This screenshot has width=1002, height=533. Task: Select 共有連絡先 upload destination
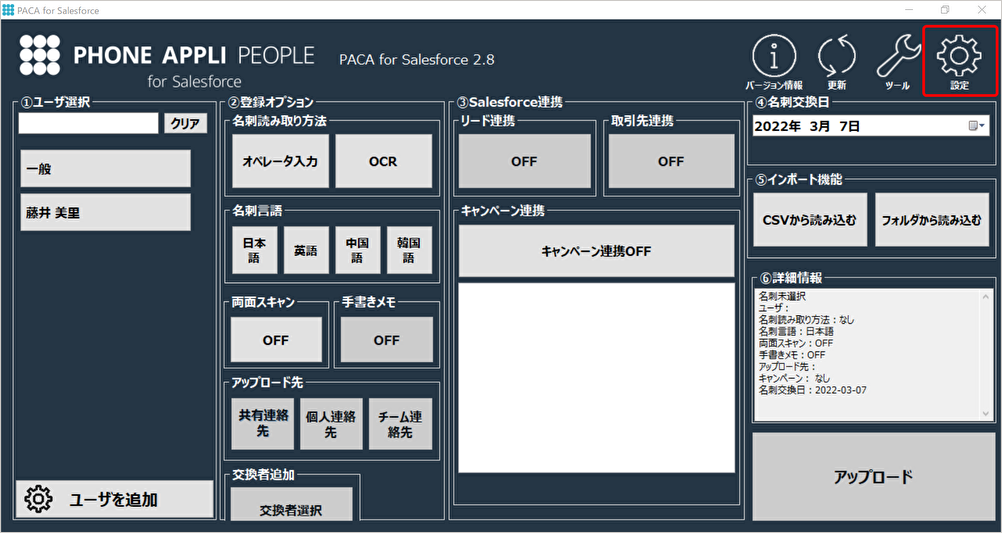click(263, 424)
